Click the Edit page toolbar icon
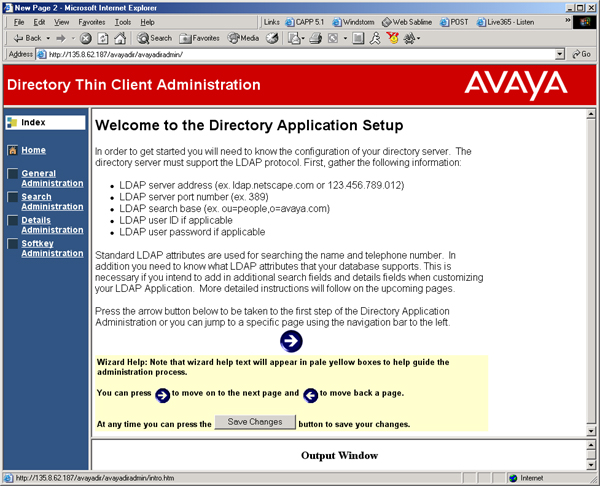Screen dimensions: 600x486 333,38
